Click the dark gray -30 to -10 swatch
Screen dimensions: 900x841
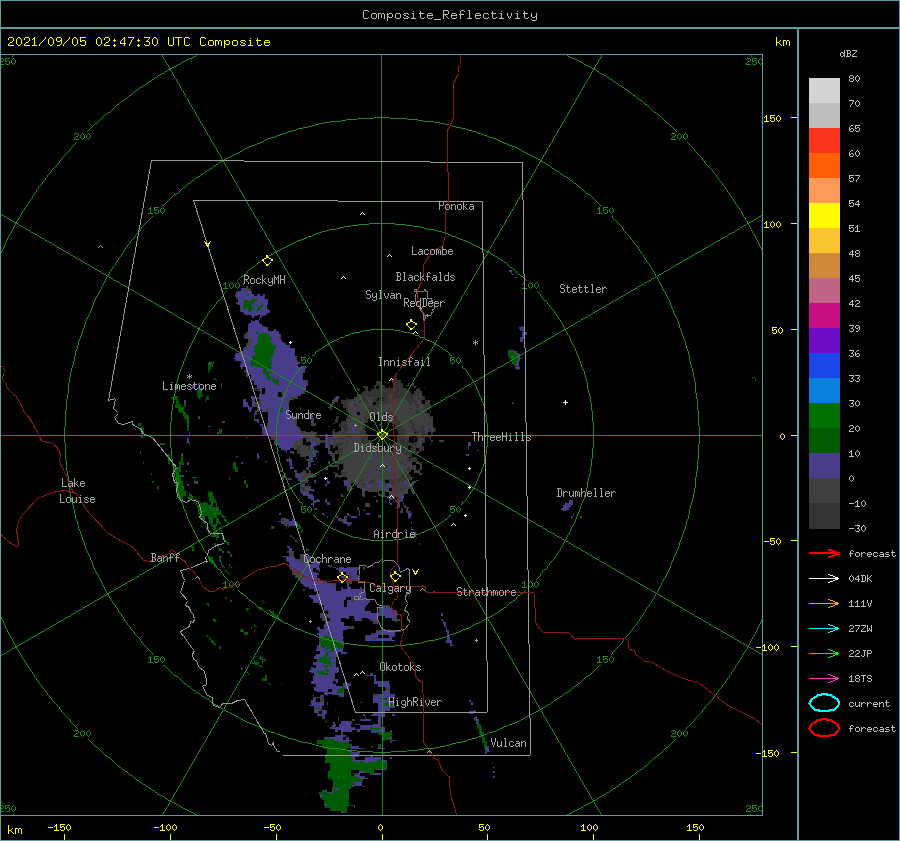click(824, 516)
